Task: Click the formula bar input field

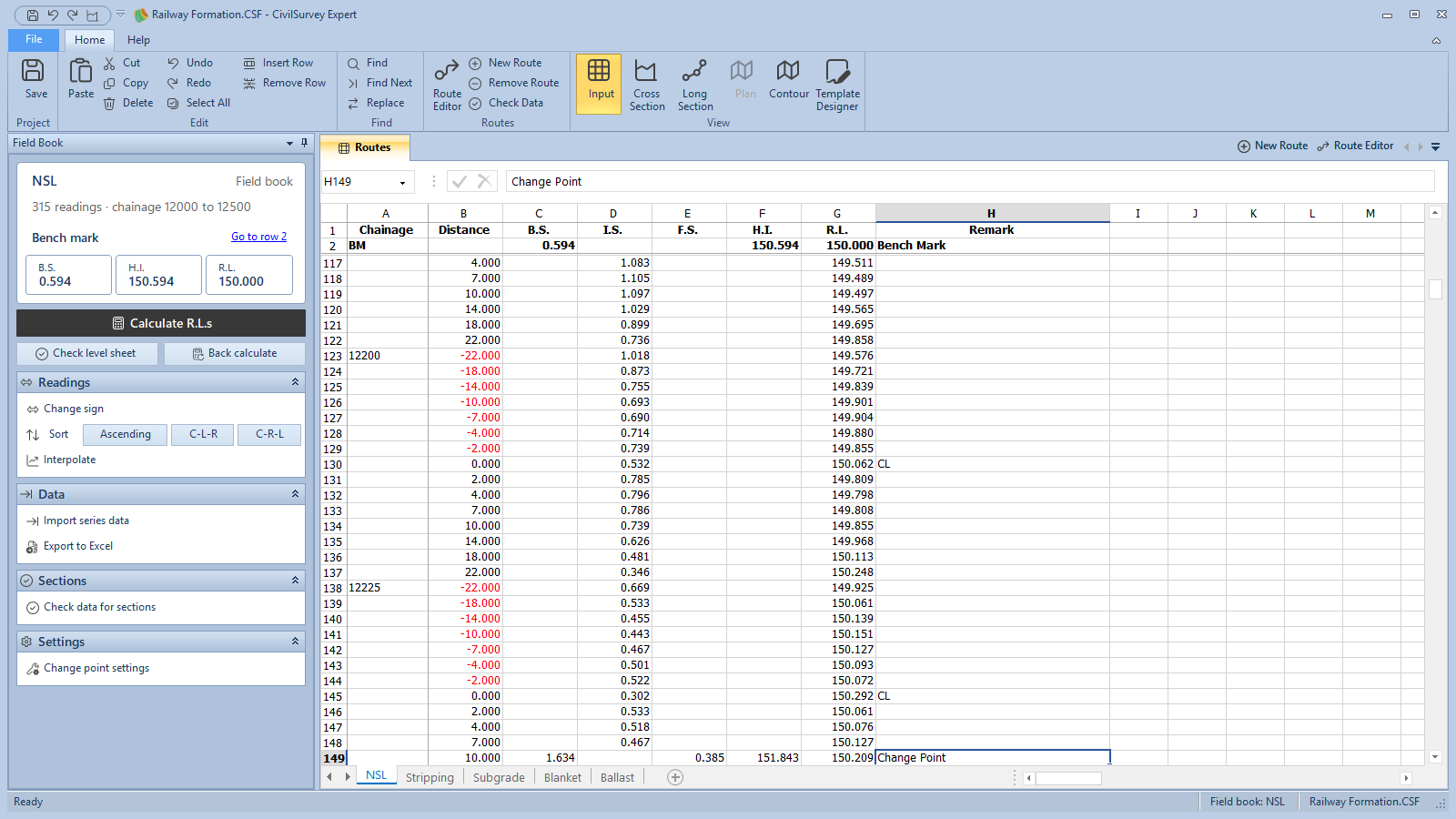Action: click(970, 181)
